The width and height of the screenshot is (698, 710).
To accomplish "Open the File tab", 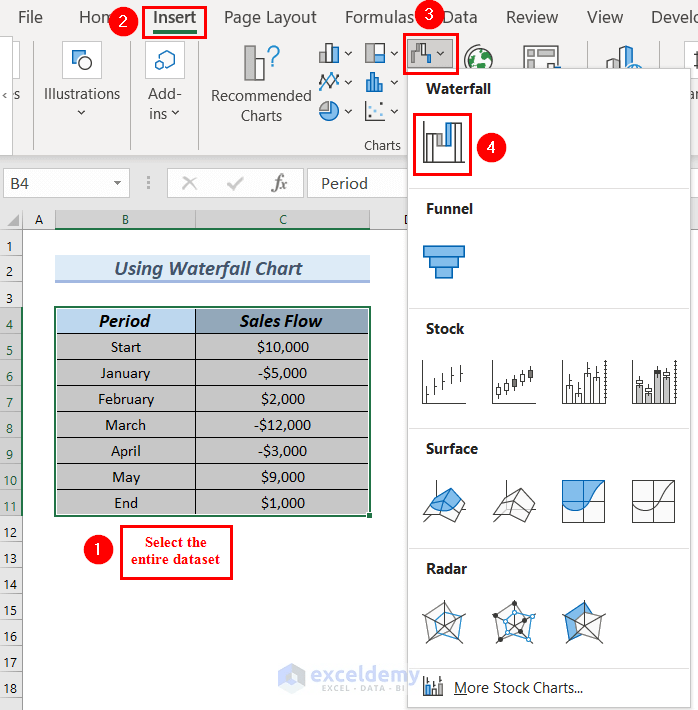I will [x=30, y=17].
